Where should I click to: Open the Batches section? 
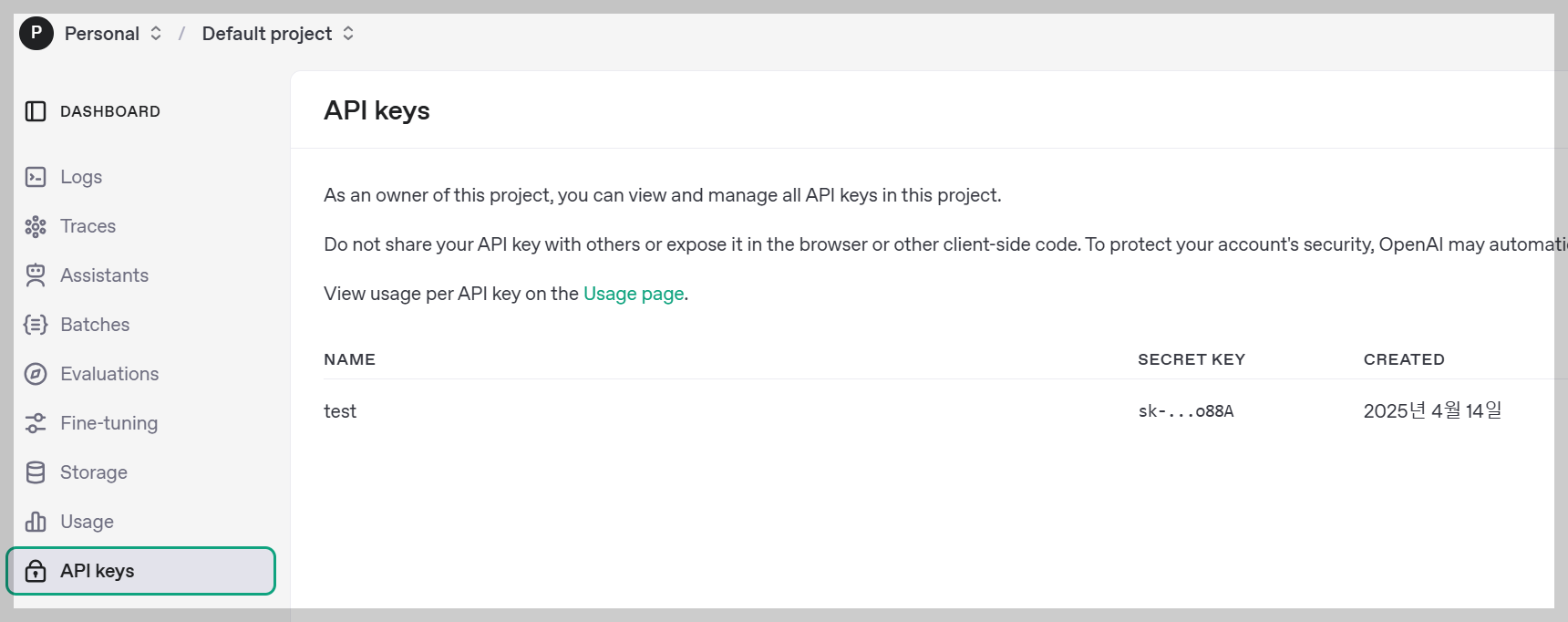pyautogui.click(x=95, y=325)
